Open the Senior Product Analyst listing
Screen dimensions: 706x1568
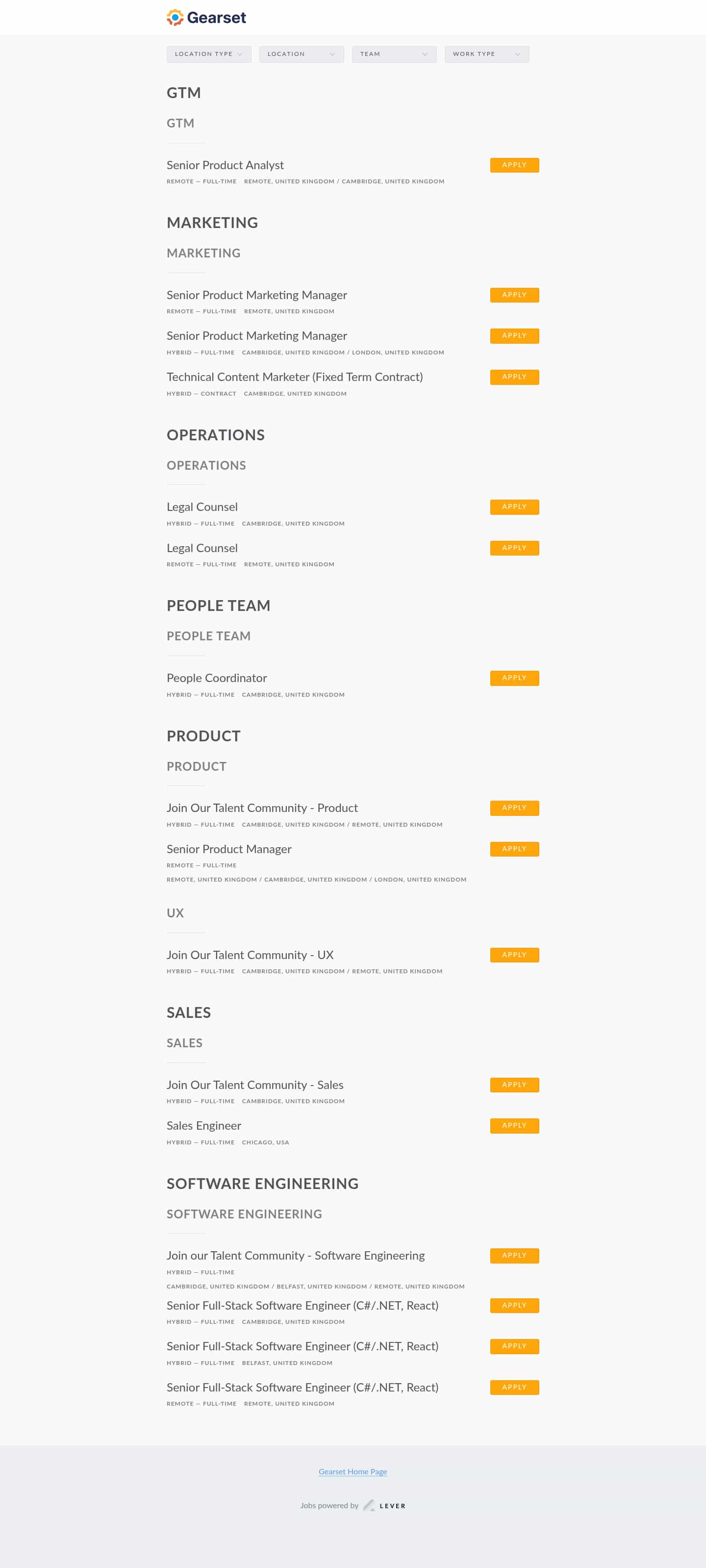click(225, 165)
